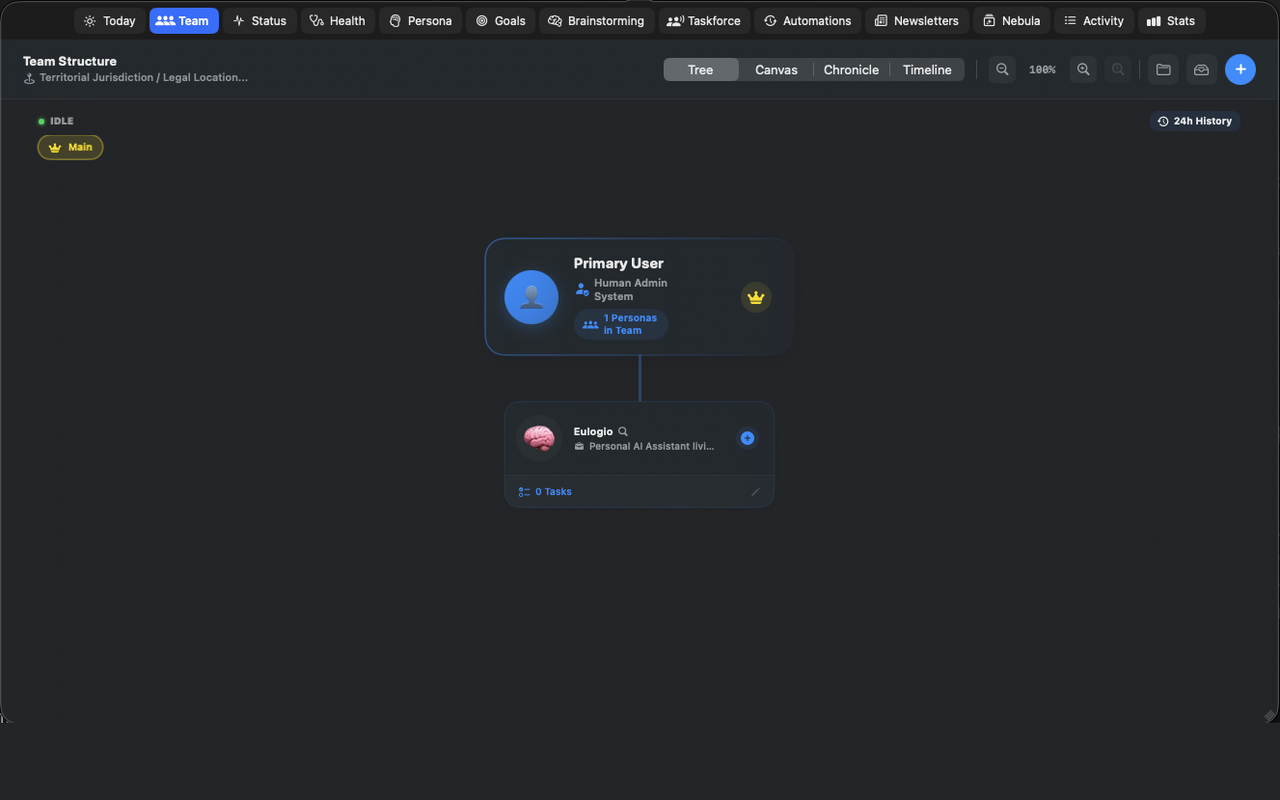Click 'Personal AI Assistant livi...' description
The image size is (1280, 800).
point(652,446)
